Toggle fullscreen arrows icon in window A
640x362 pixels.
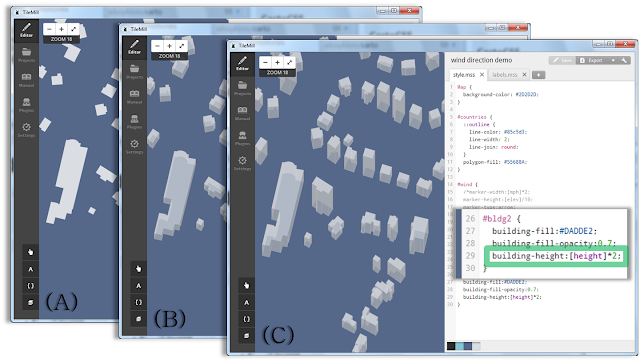click(x=73, y=29)
